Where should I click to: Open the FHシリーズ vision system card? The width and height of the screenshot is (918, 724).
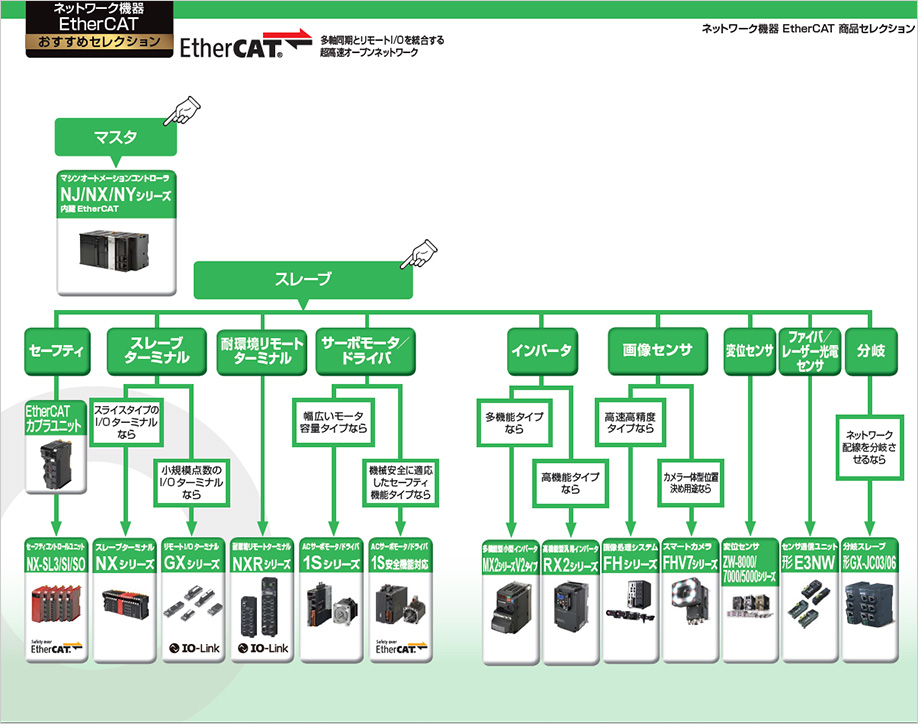(x=631, y=601)
